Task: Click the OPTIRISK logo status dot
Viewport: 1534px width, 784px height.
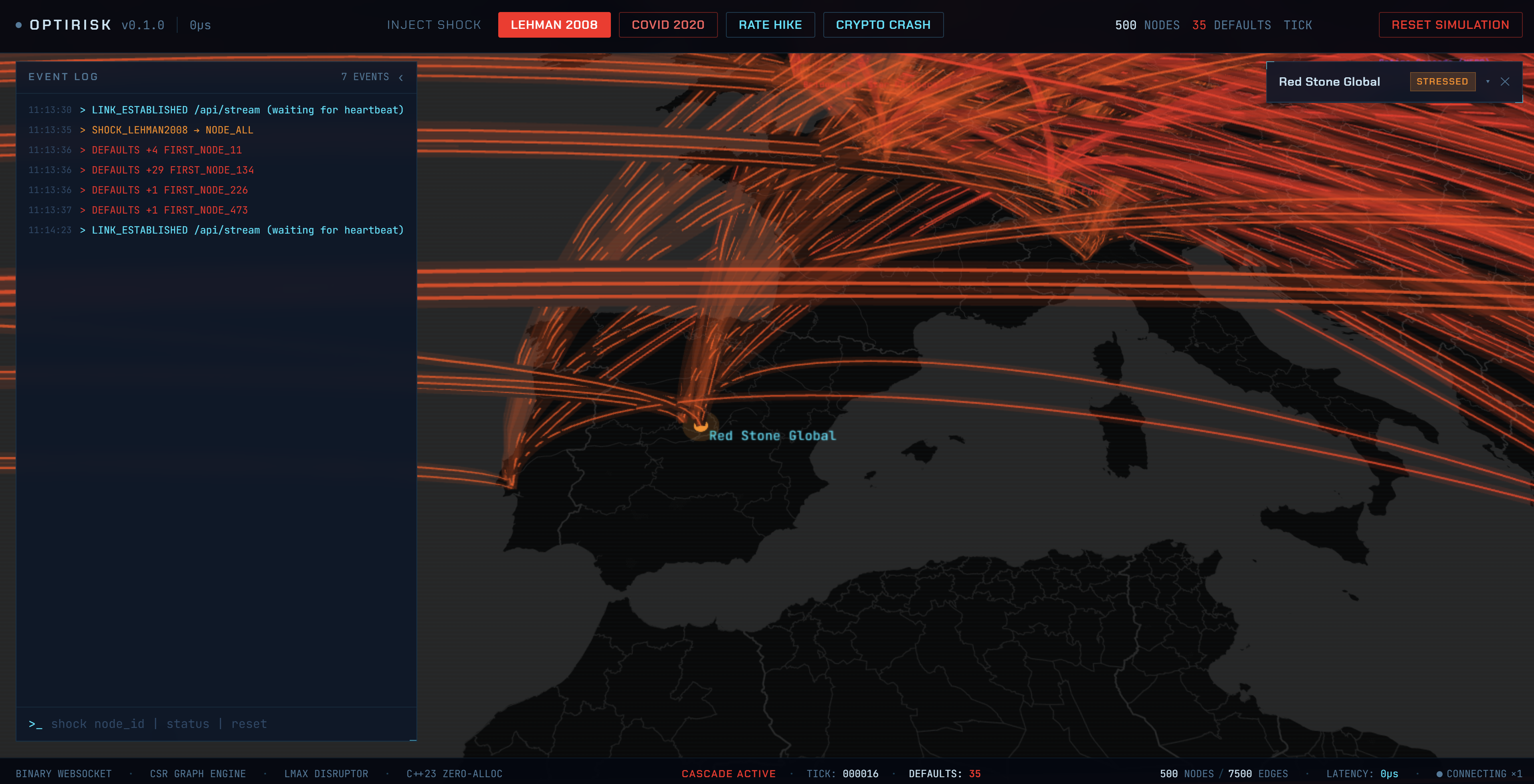Action: pyautogui.click(x=19, y=25)
